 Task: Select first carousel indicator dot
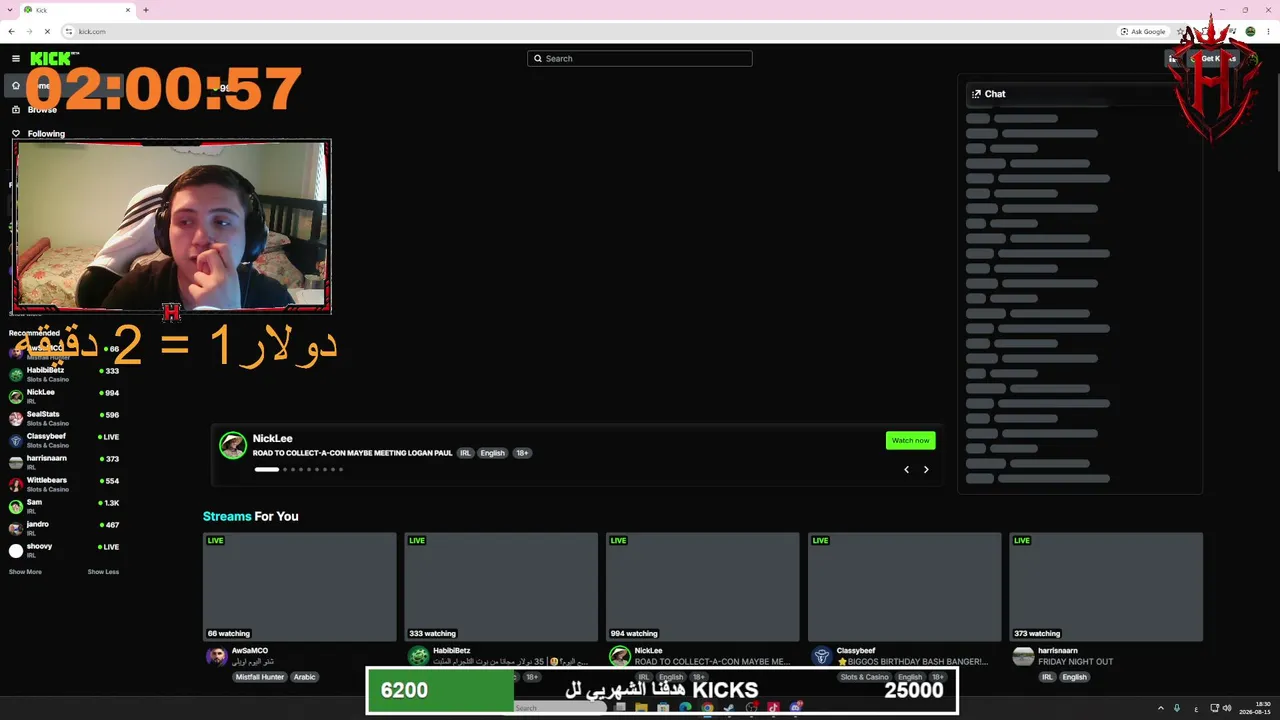[x=266, y=469]
